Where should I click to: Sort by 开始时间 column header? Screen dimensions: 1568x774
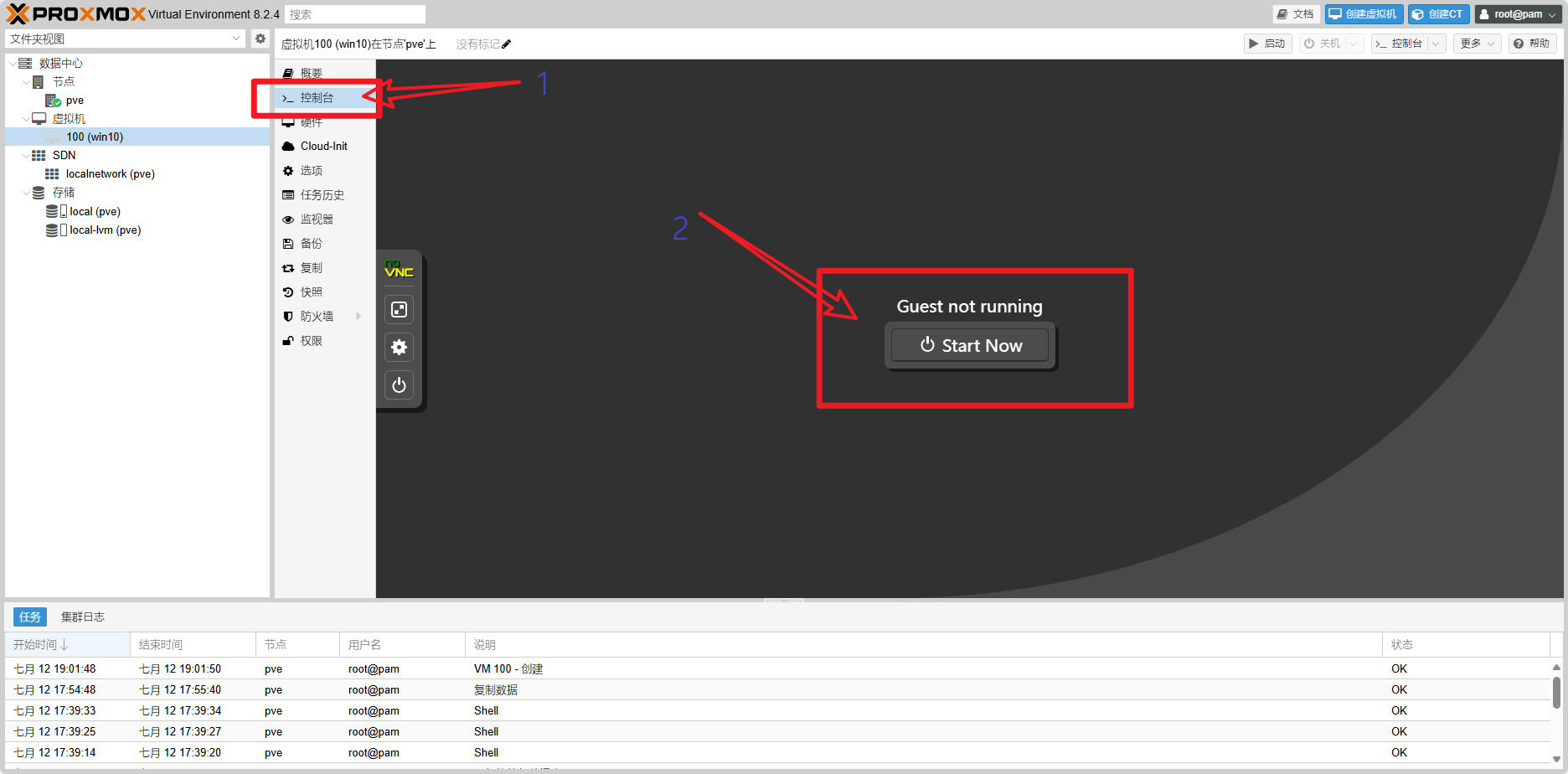click(67, 645)
